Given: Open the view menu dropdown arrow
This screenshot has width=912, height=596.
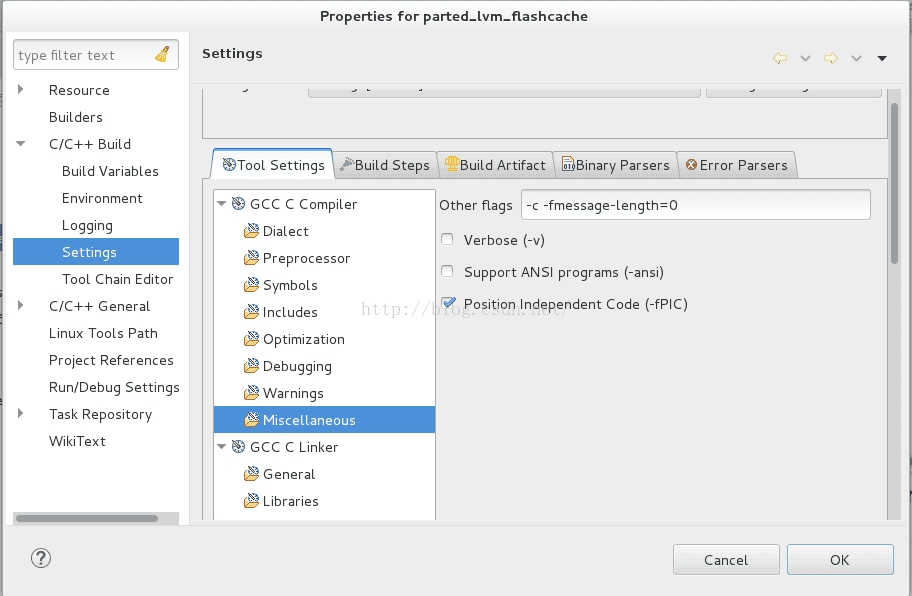Looking at the screenshot, I should point(882,58).
